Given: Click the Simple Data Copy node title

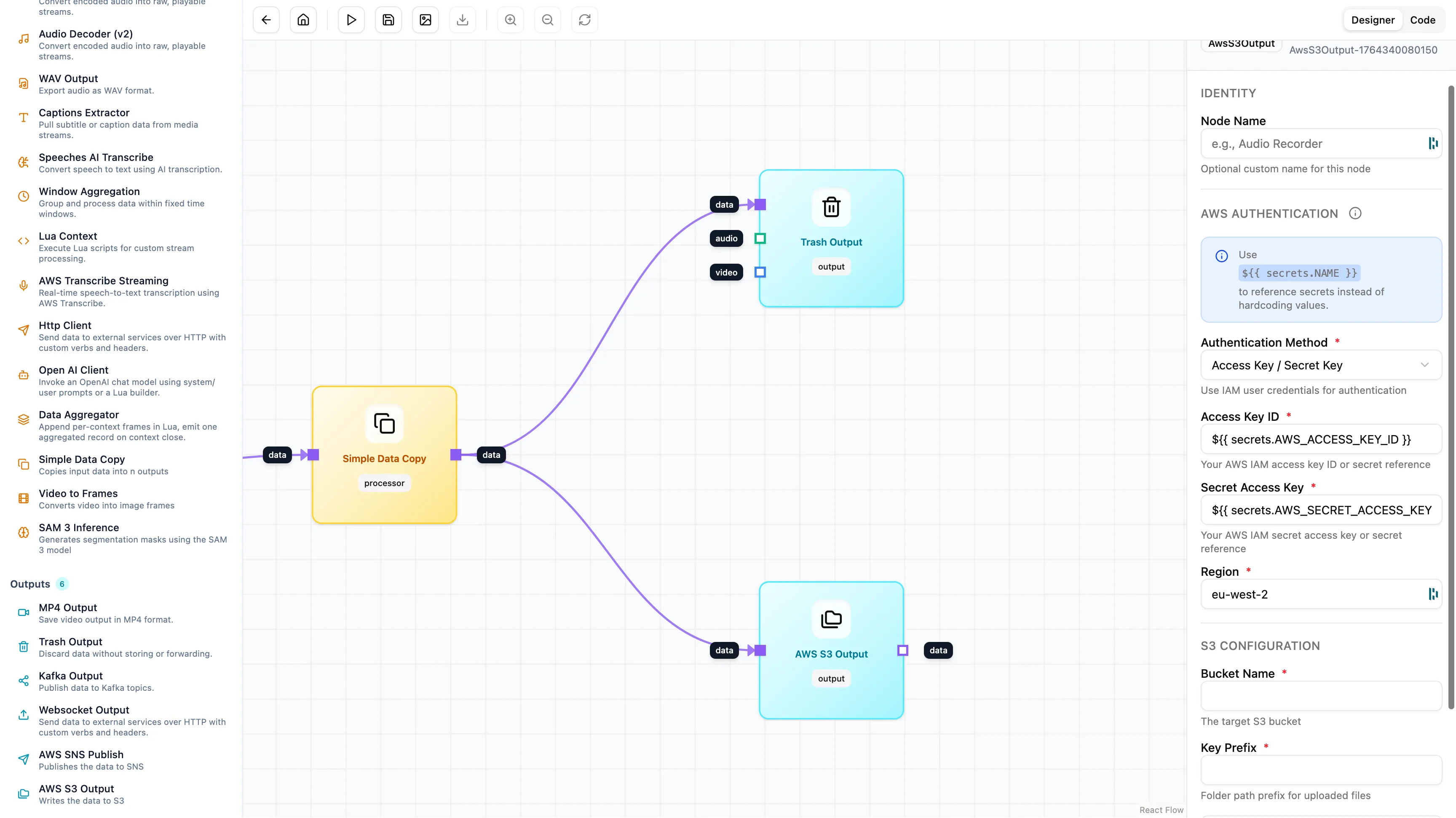Looking at the screenshot, I should click(x=384, y=459).
